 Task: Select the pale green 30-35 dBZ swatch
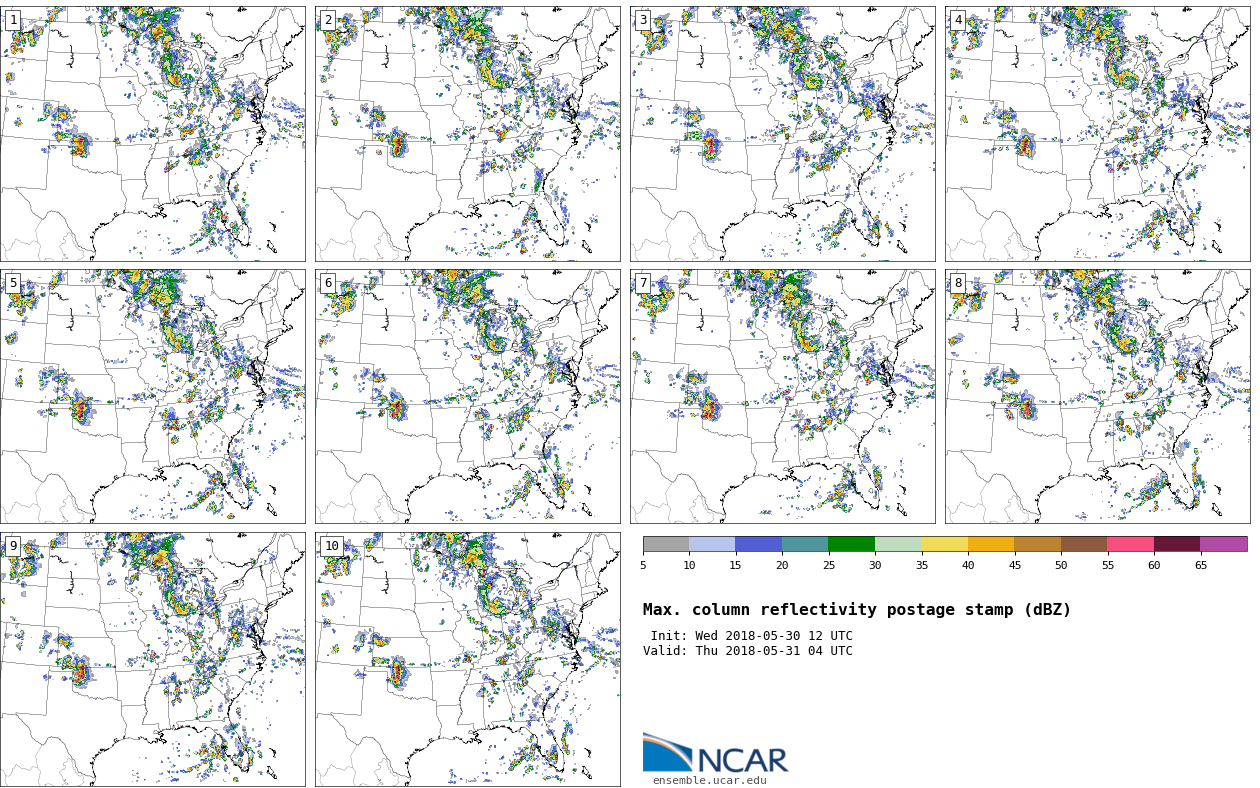(898, 544)
